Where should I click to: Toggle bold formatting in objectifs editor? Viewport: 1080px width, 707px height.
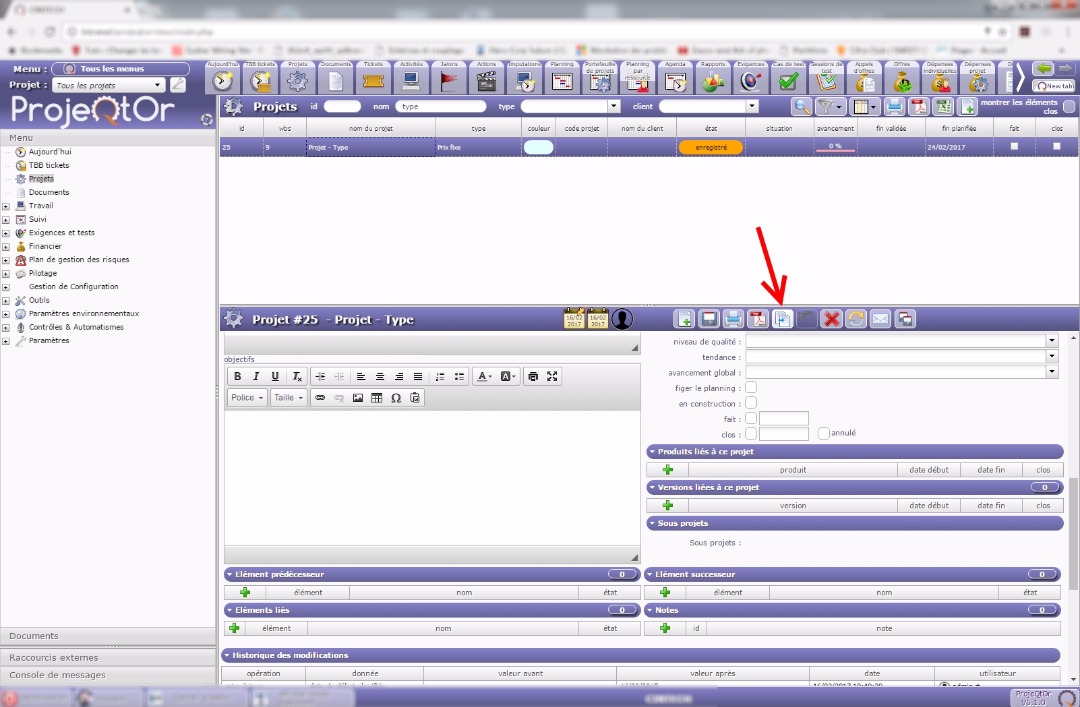[x=238, y=376]
